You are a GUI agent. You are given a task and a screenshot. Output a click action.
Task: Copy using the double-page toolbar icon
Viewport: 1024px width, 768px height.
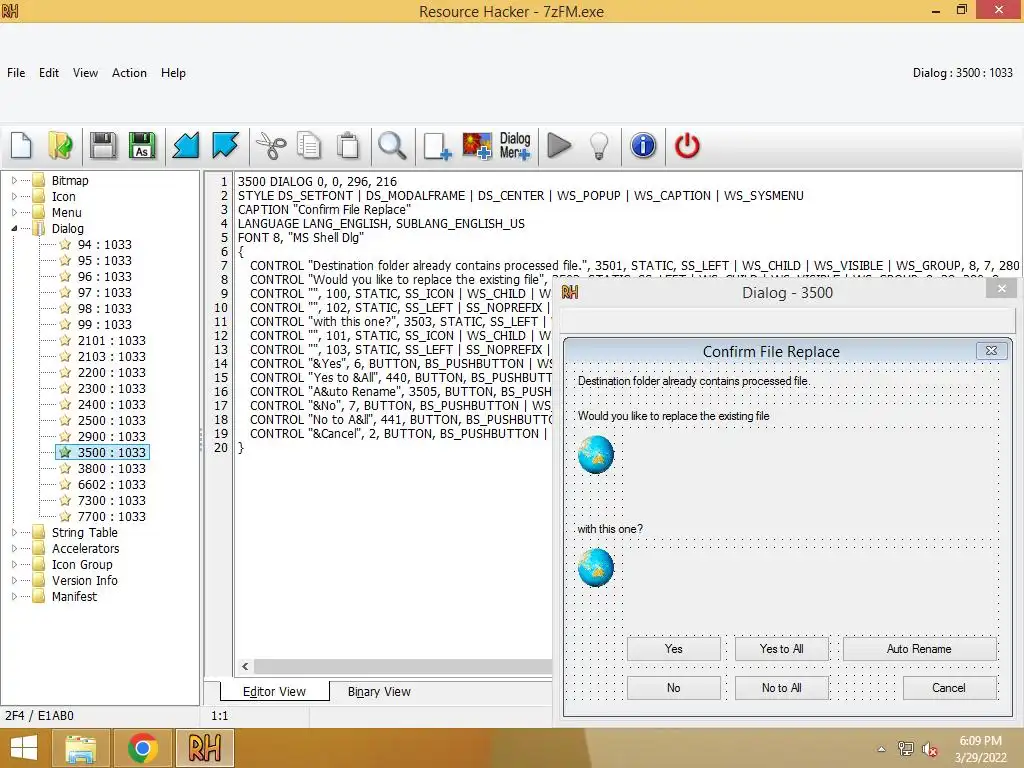(309, 145)
